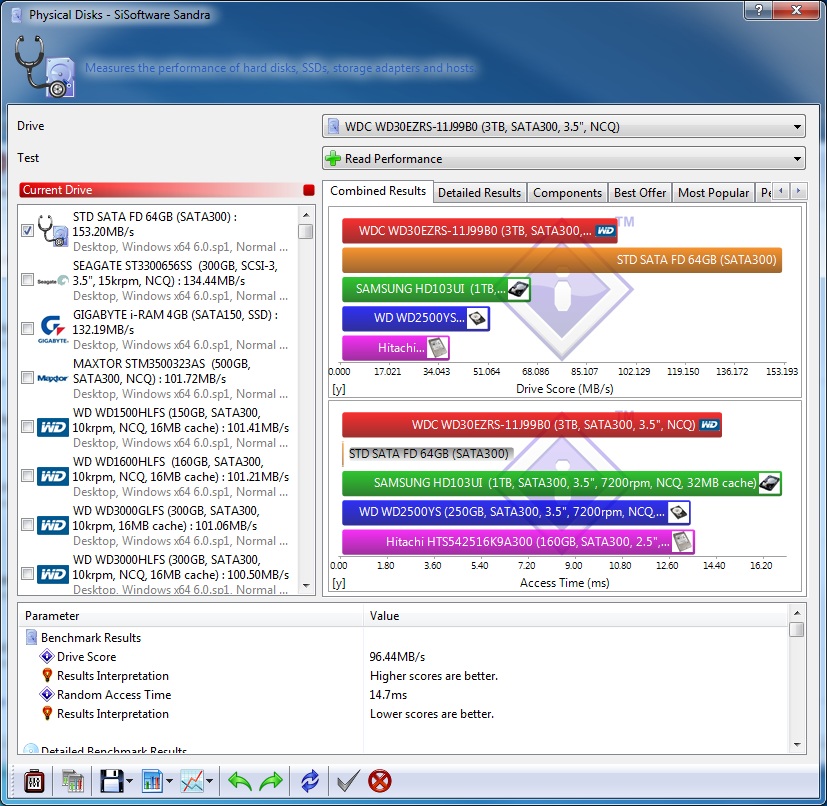Click the Random Access Time diamond icon
This screenshot has height=806, width=827.
47,694
